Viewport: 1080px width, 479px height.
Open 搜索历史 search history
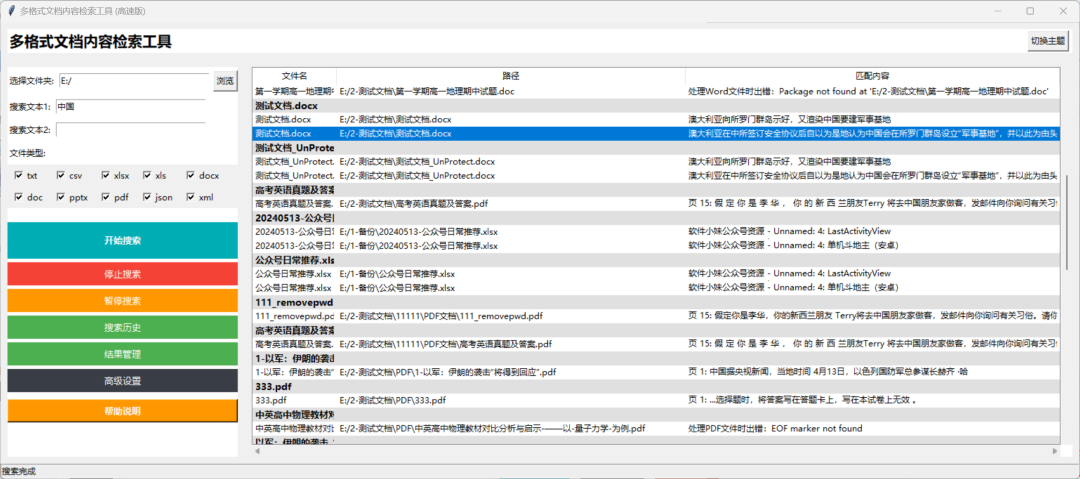(122, 327)
